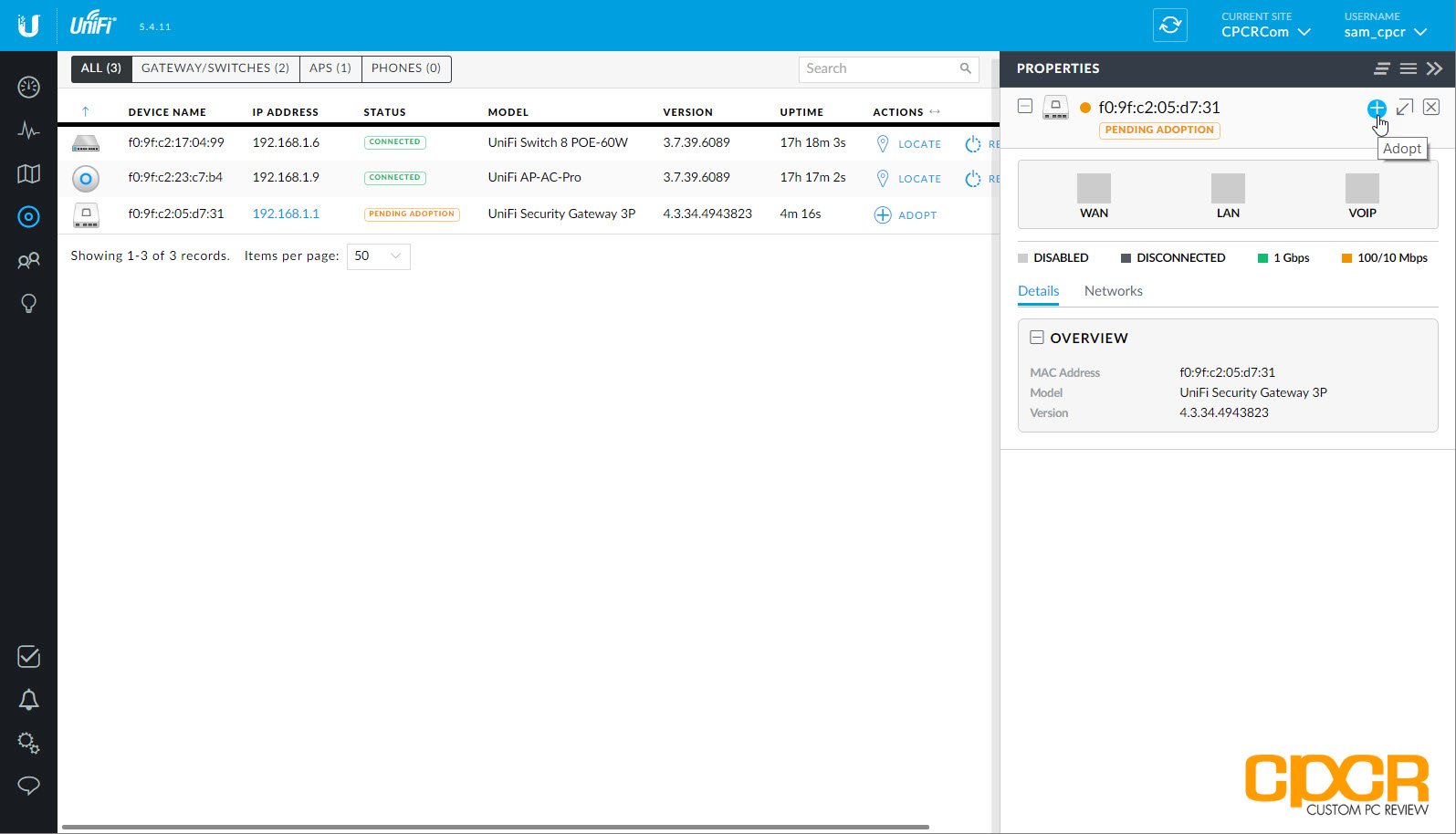Open the Settings gears in sidebar
Viewport: 1456px width, 834px height.
coord(28,743)
